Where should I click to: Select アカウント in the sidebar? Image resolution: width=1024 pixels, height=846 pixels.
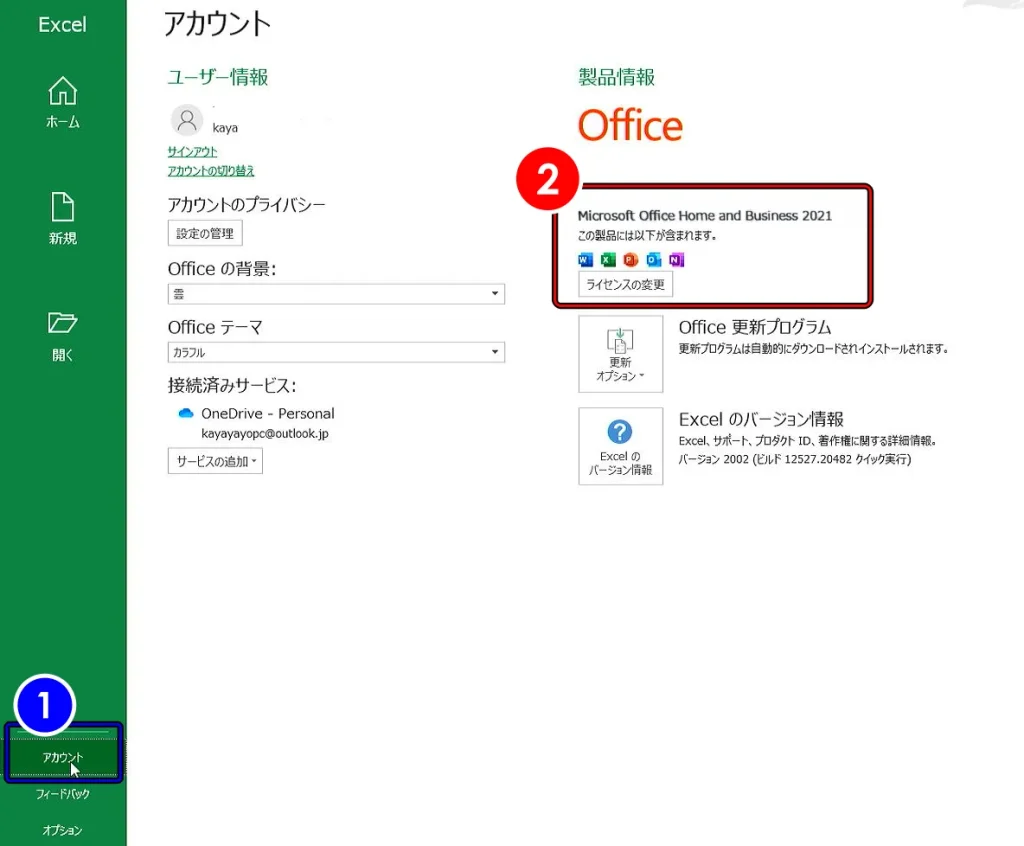pos(63,757)
